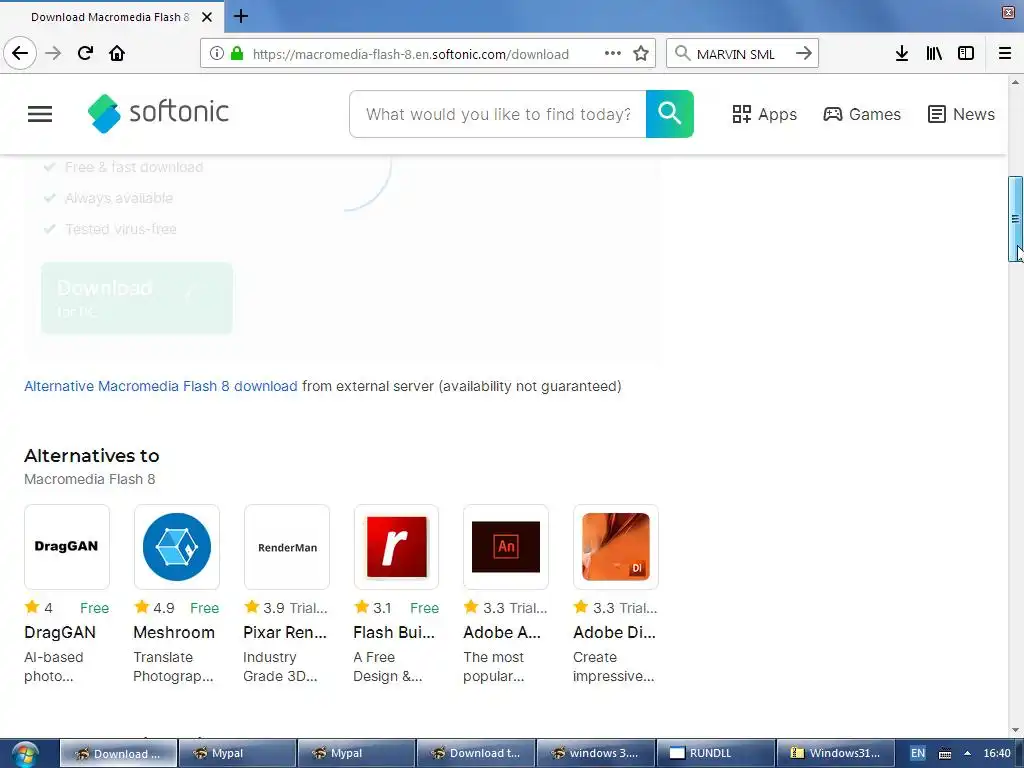Open page actions three-dot menu
The image size is (1024, 768).
click(x=613, y=54)
